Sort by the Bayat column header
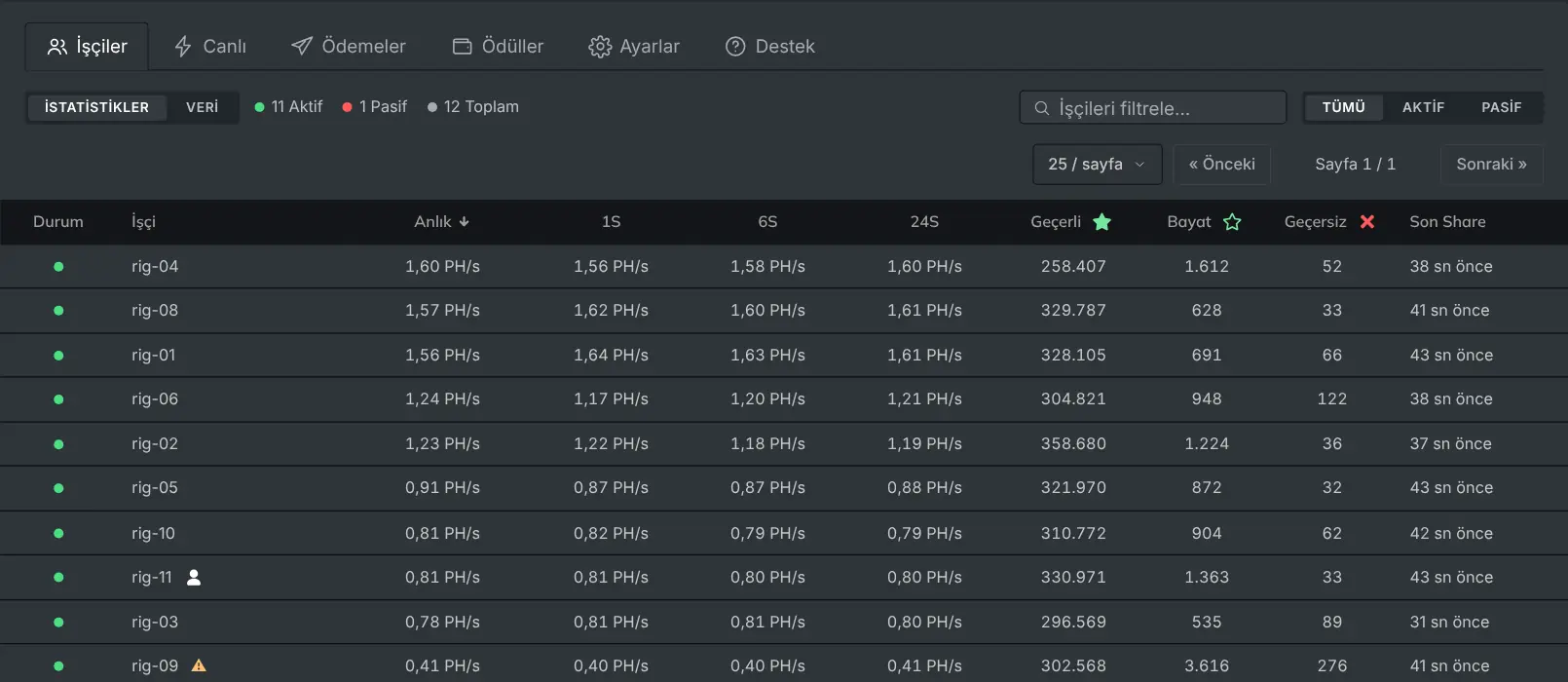The image size is (1568, 682). coord(1204,222)
